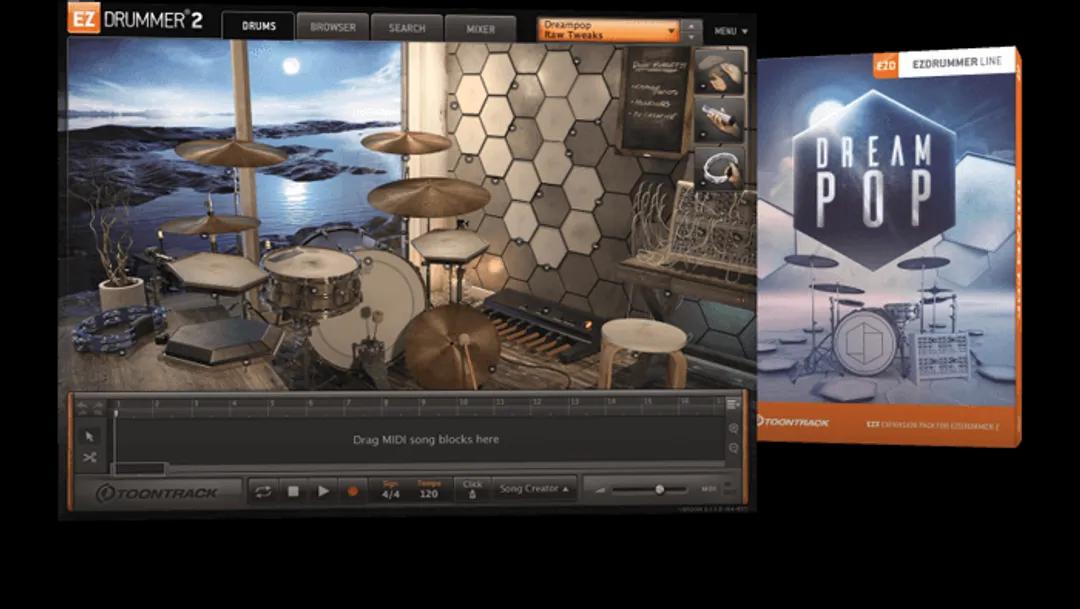Expand the Song Creator panel
This screenshot has width=1080, height=609.
click(532, 489)
